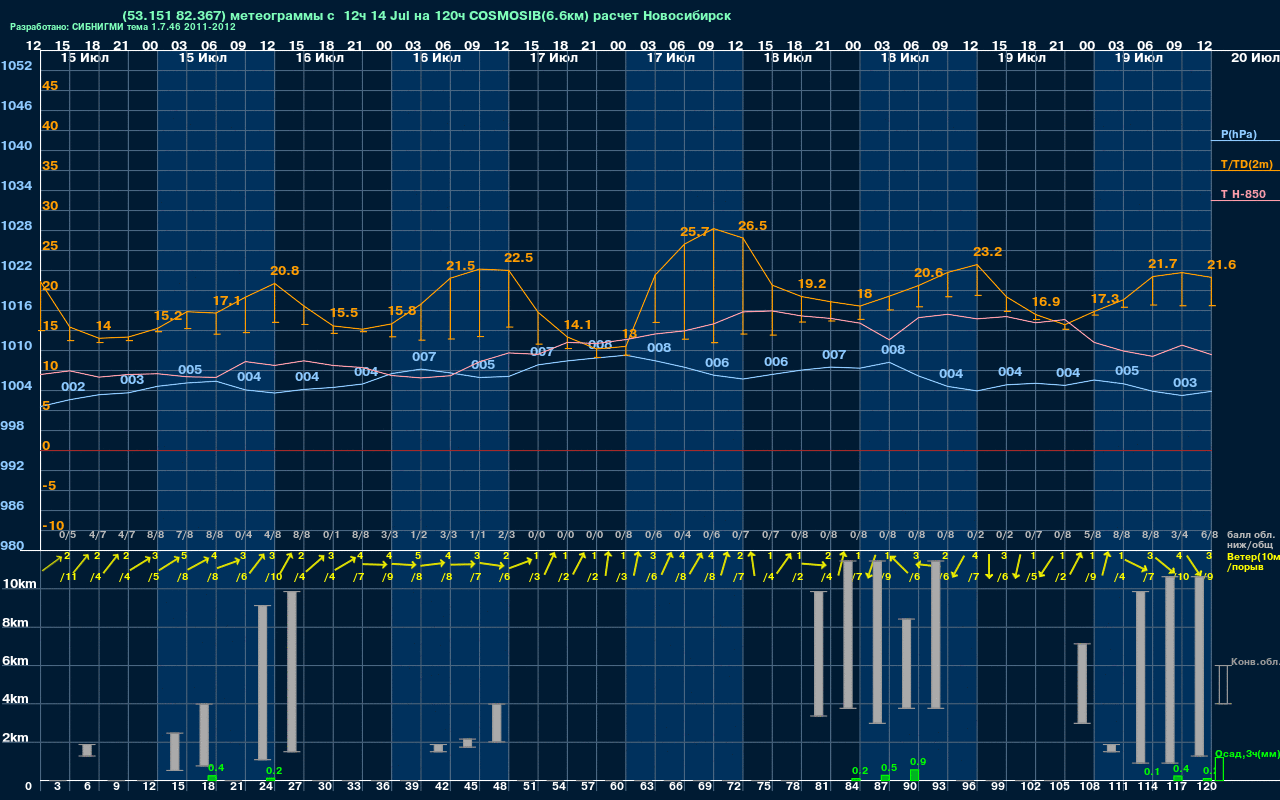Screen dimensions: 1280x800
Task: Click the 17.1 temperature label
Action: pos(227,300)
